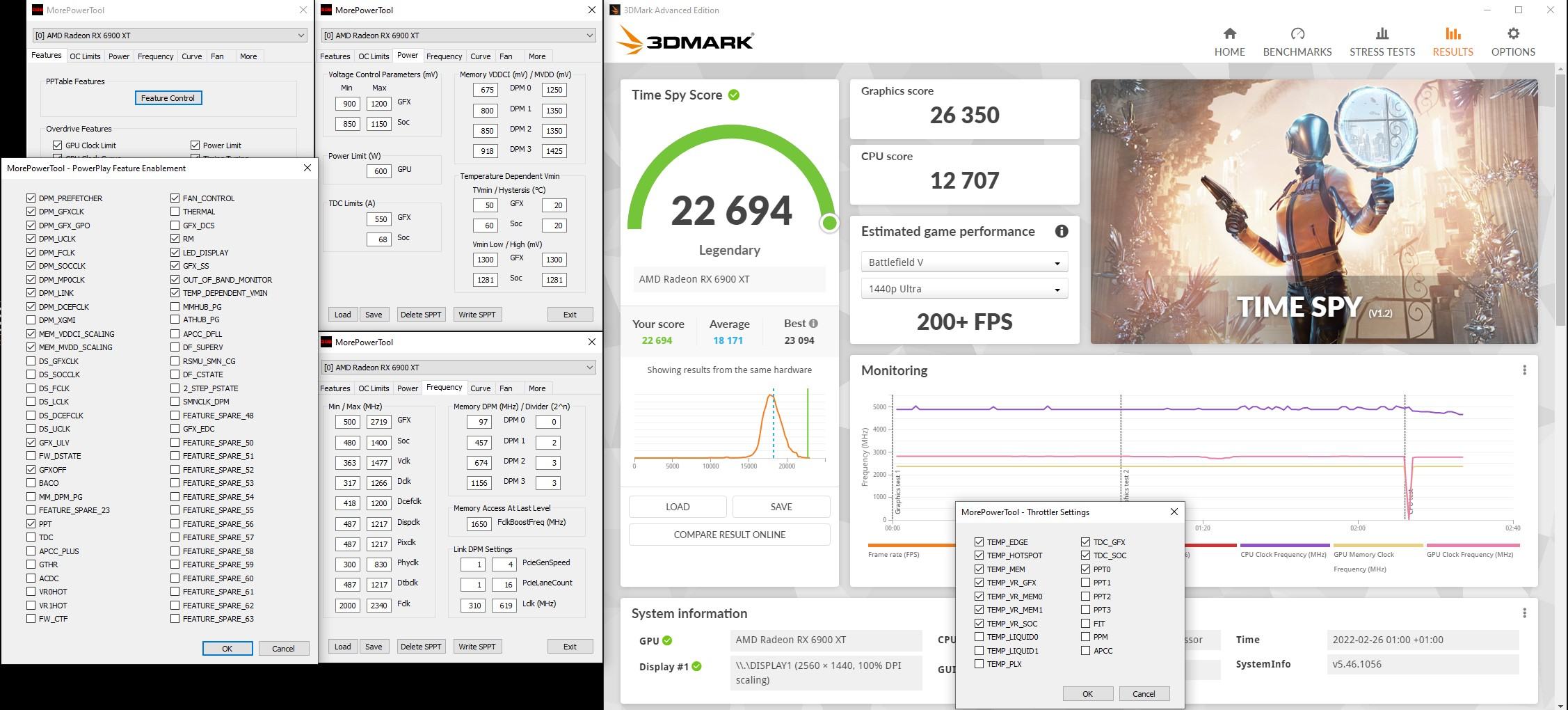
Task: Click the Power Limit GPU watt field
Action: pyautogui.click(x=381, y=171)
